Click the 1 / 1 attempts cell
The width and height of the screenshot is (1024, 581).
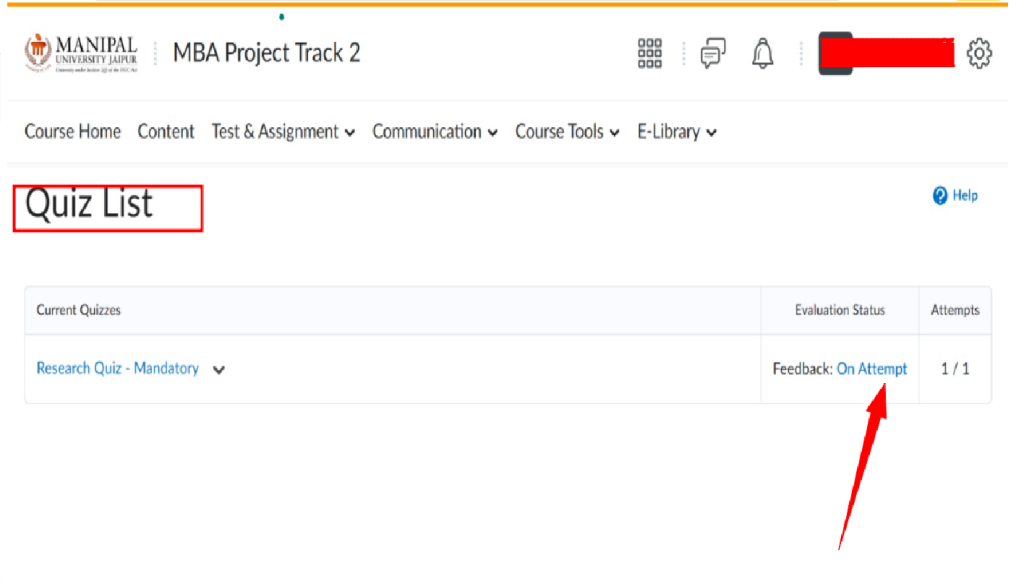(955, 369)
